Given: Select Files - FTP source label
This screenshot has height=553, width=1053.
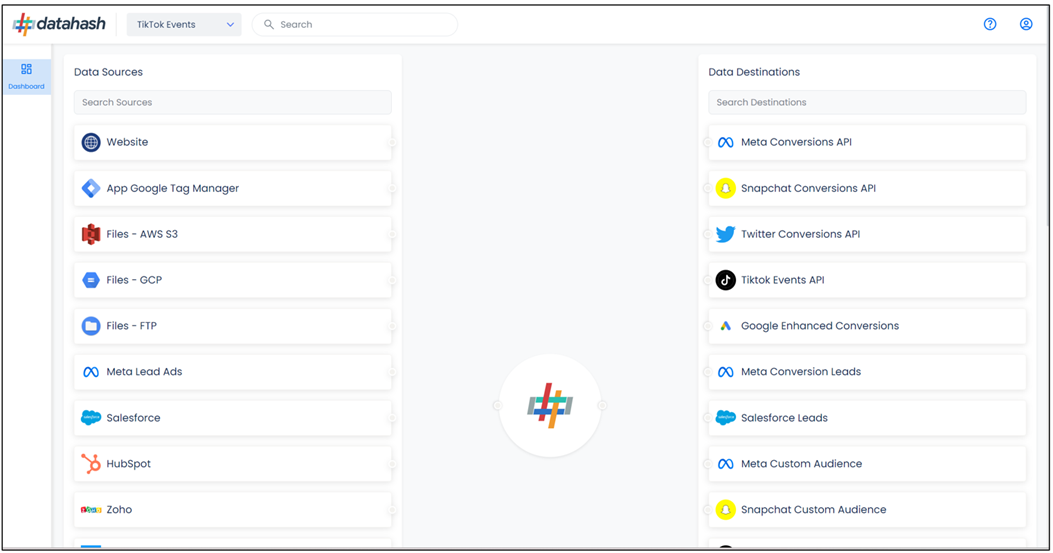Looking at the screenshot, I should 131,326.
